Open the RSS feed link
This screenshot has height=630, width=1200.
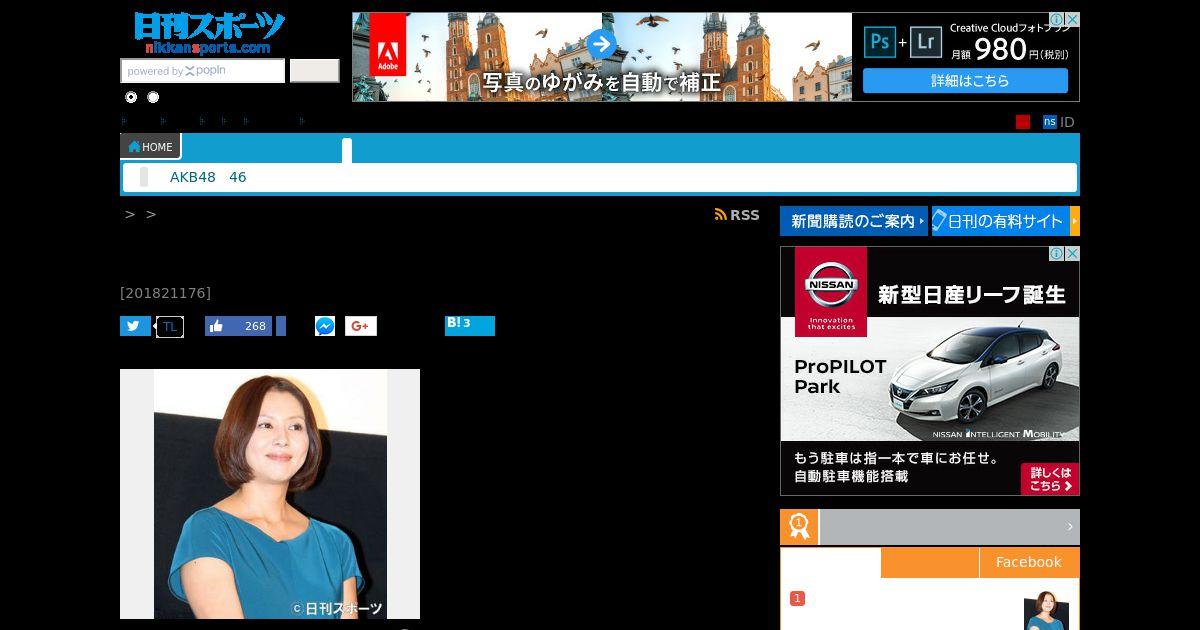[x=737, y=215]
